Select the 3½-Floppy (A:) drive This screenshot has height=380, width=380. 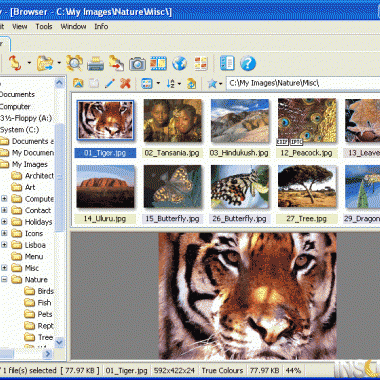click(26, 118)
